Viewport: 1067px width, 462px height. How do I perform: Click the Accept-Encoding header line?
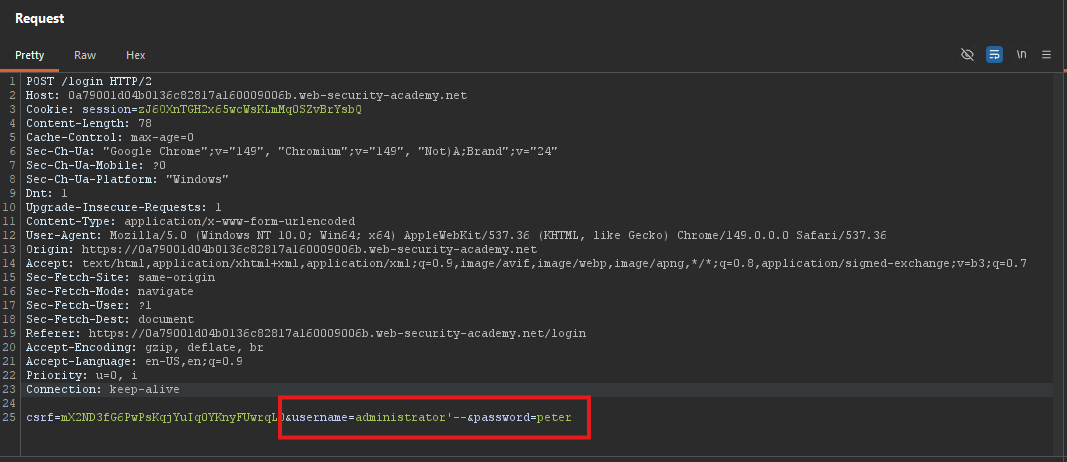coord(145,347)
